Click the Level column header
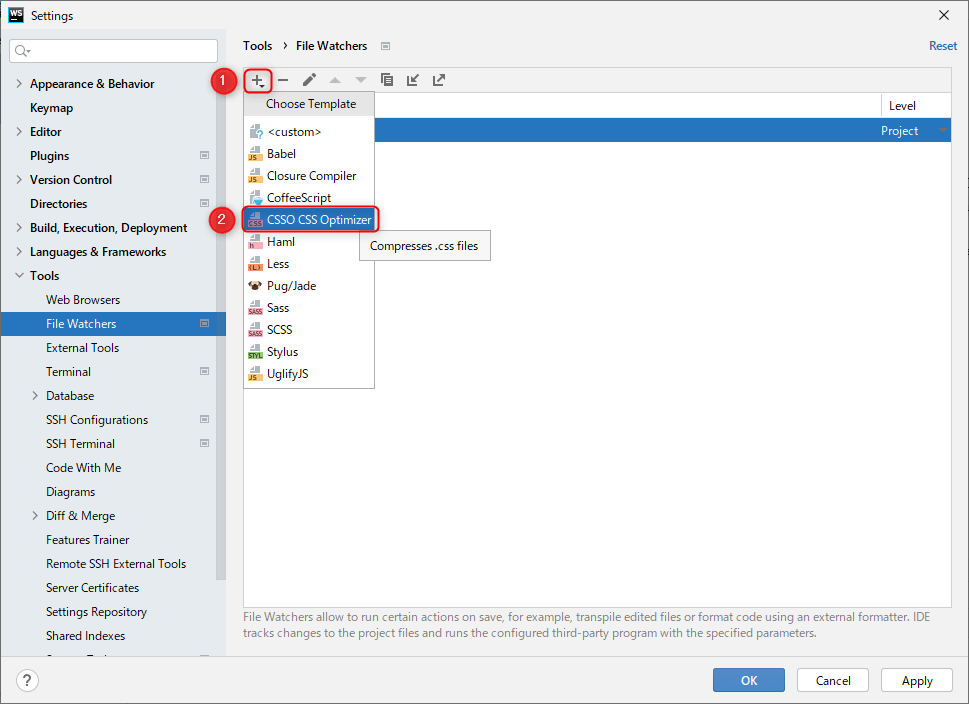 (x=916, y=106)
